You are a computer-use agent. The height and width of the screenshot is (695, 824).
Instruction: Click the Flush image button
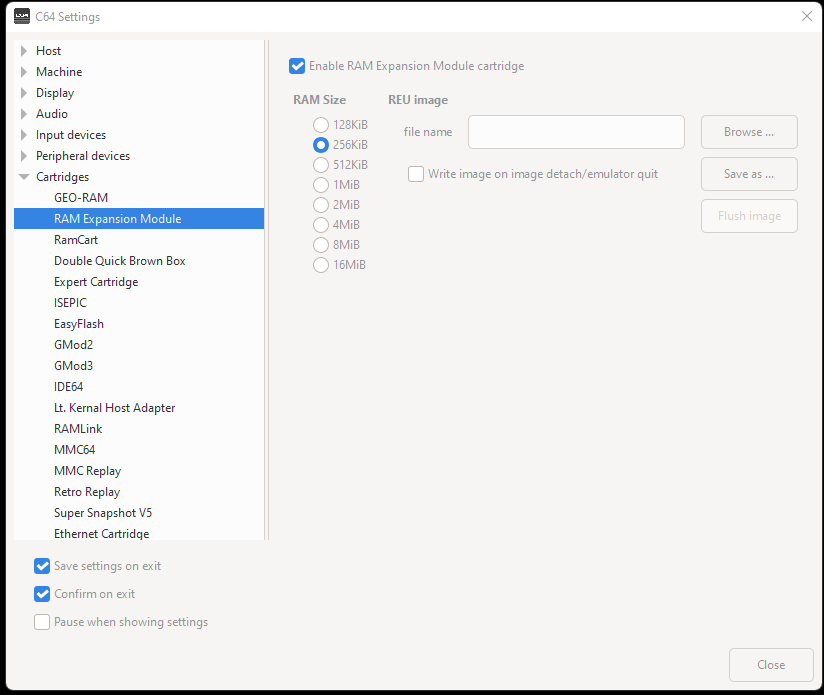pos(749,216)
